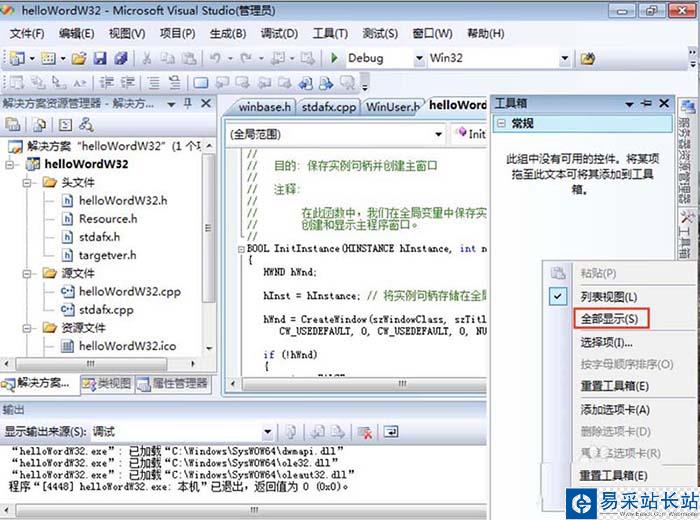Click the New Project toolbar icon

(17, 58)
